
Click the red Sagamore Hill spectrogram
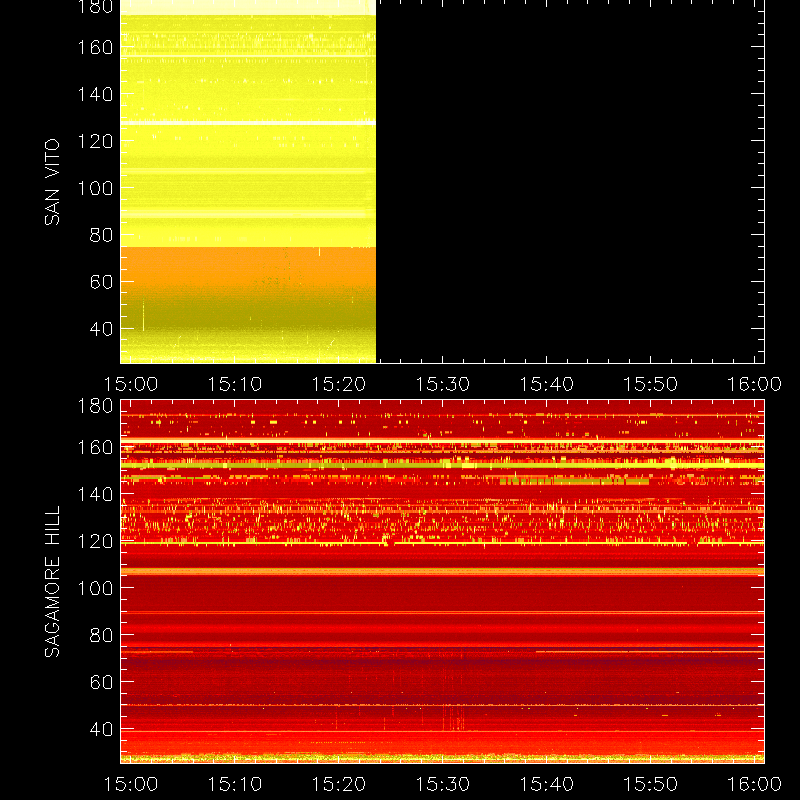442,582
